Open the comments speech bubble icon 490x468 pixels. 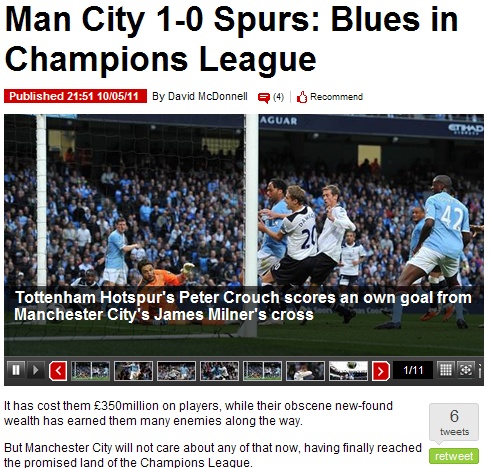pyautogui.click(x=263, y=98)
